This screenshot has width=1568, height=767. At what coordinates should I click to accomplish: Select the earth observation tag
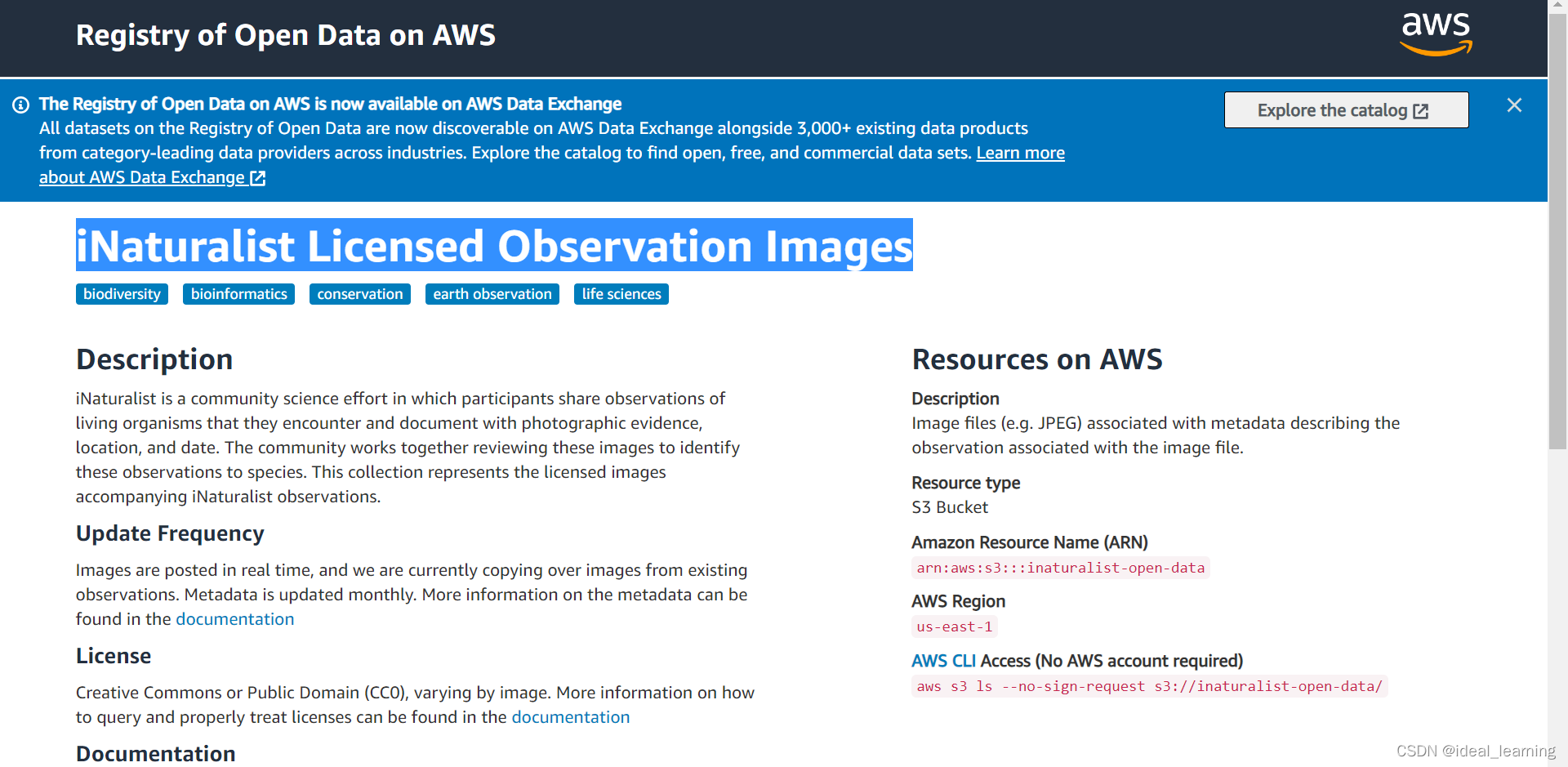(x=492, y=294)
